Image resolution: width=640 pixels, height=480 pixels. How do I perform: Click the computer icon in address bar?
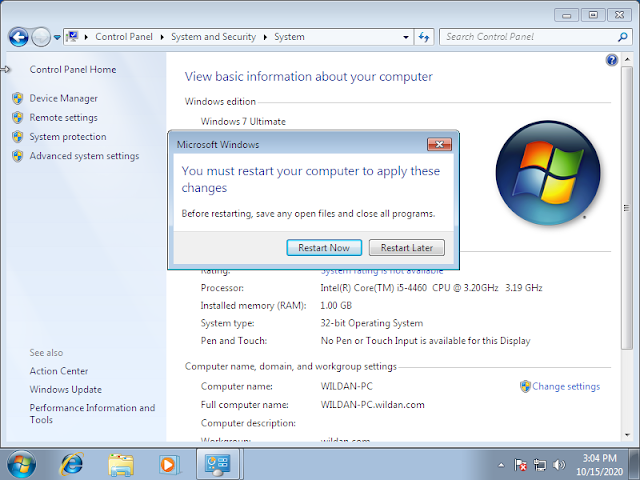point(72,37)
